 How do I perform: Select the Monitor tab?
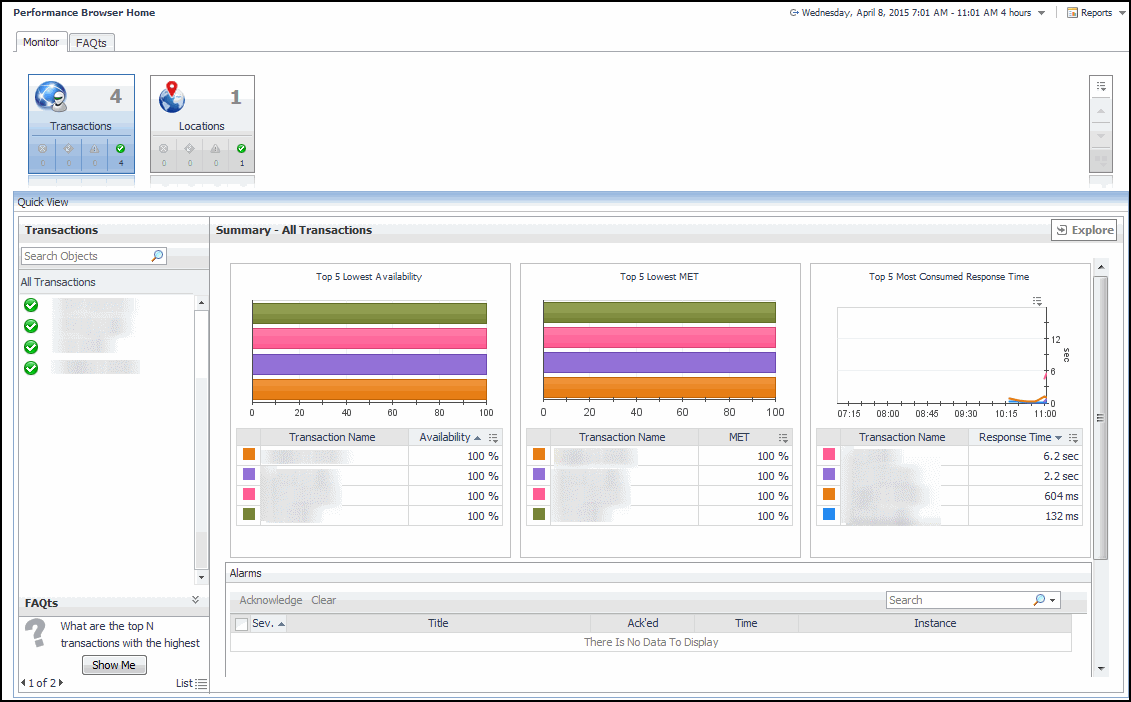click(x=41, y=42)
